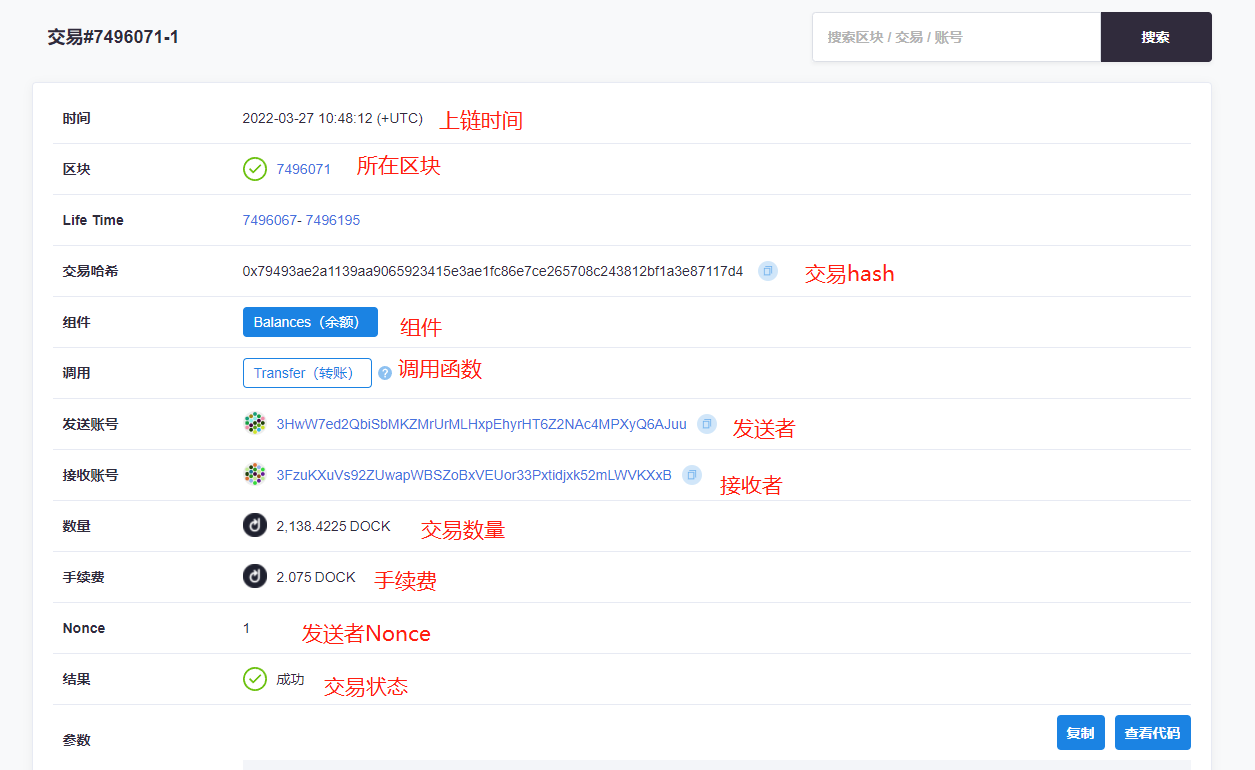Click the copy icon beside receiver account
Viewport: 1255px width, 770px height.
pyautogui.click(x=691, y=475)
